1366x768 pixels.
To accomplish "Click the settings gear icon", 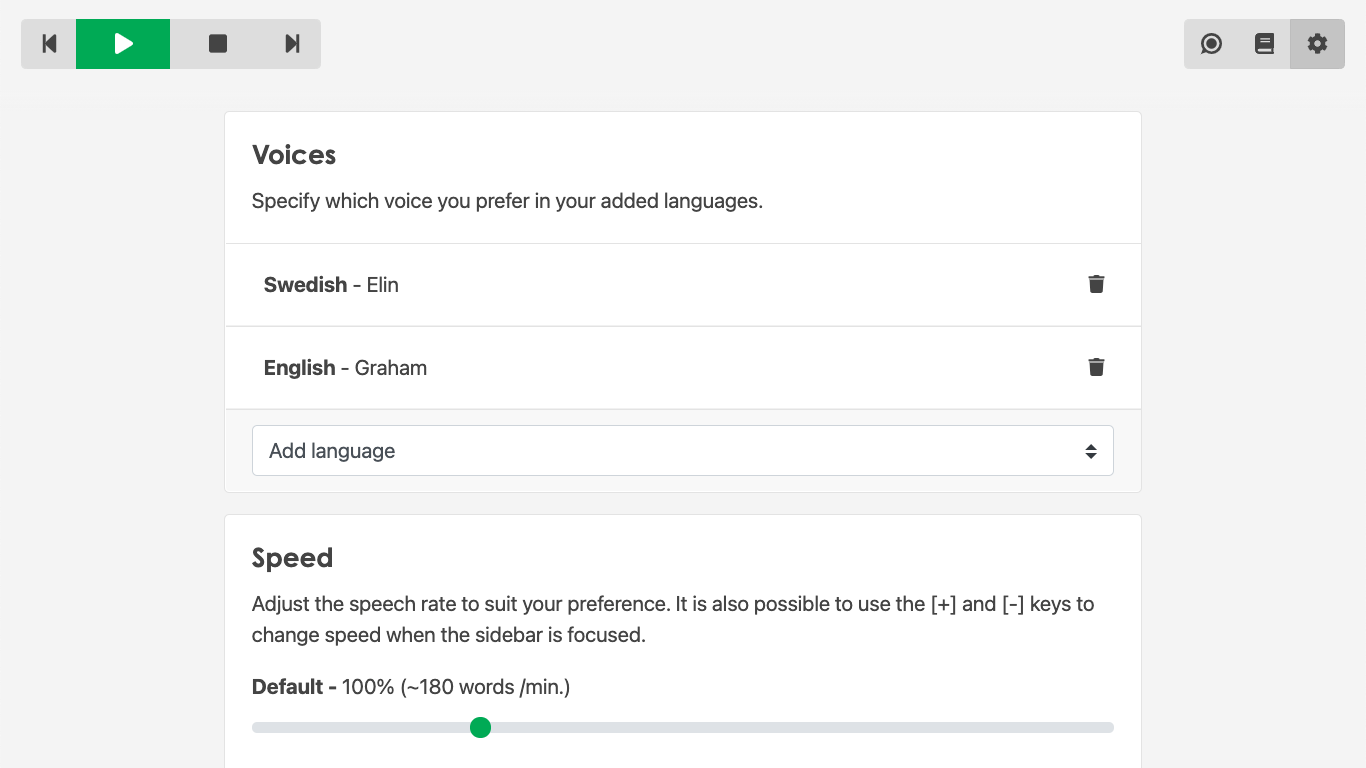I will coord(1317,44).
